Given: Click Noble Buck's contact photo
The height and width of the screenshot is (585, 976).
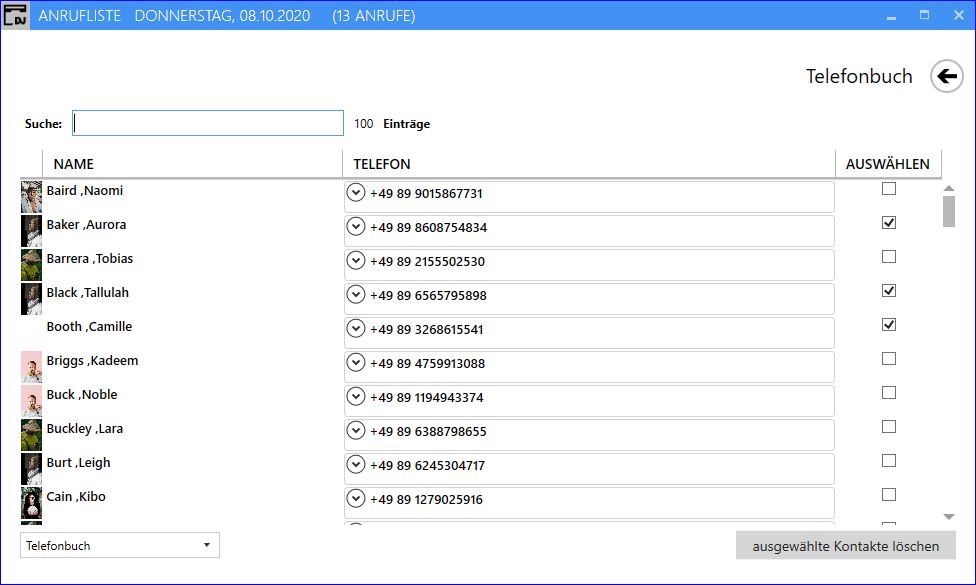Looking at the screenshot, I should tap(31, 401).
